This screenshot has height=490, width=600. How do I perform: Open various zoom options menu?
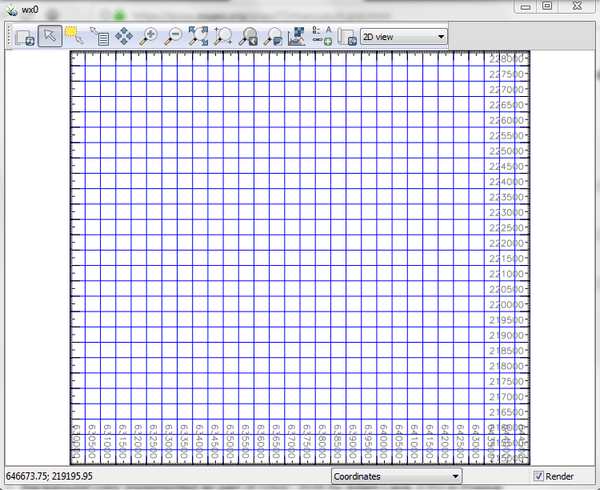pyautogui.click(x=273, y=37)
